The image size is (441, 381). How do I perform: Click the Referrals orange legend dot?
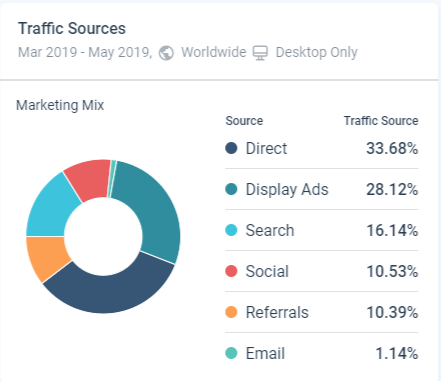click(x=231, y=312)
